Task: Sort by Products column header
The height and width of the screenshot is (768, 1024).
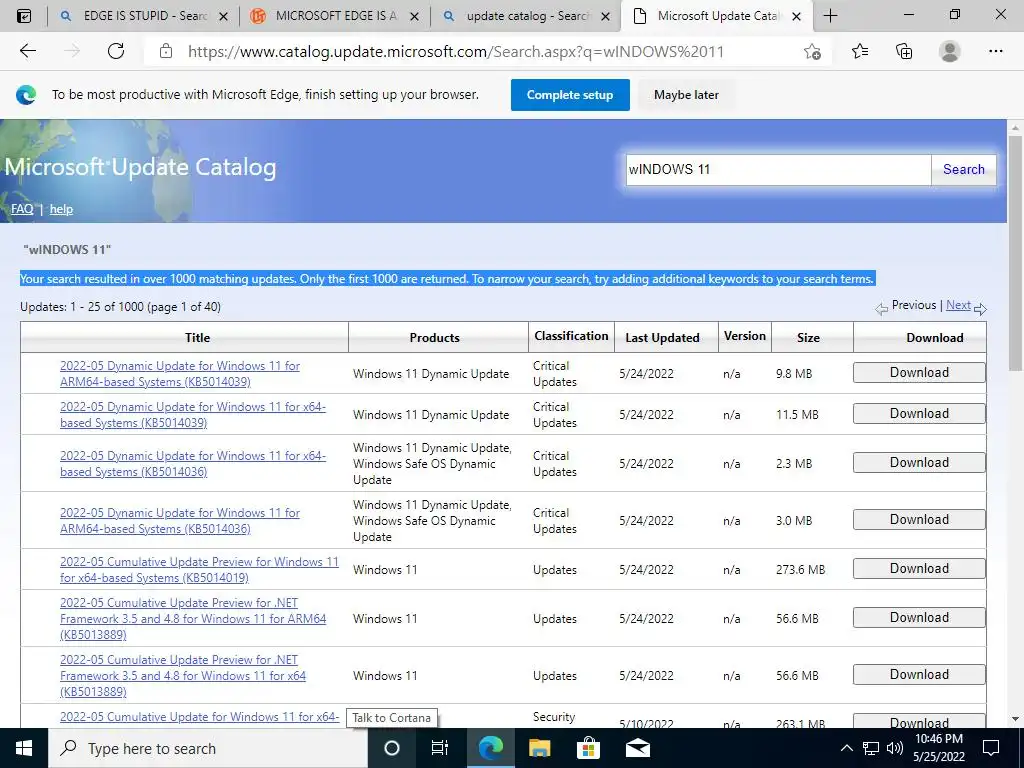Action: coord(434,338)
